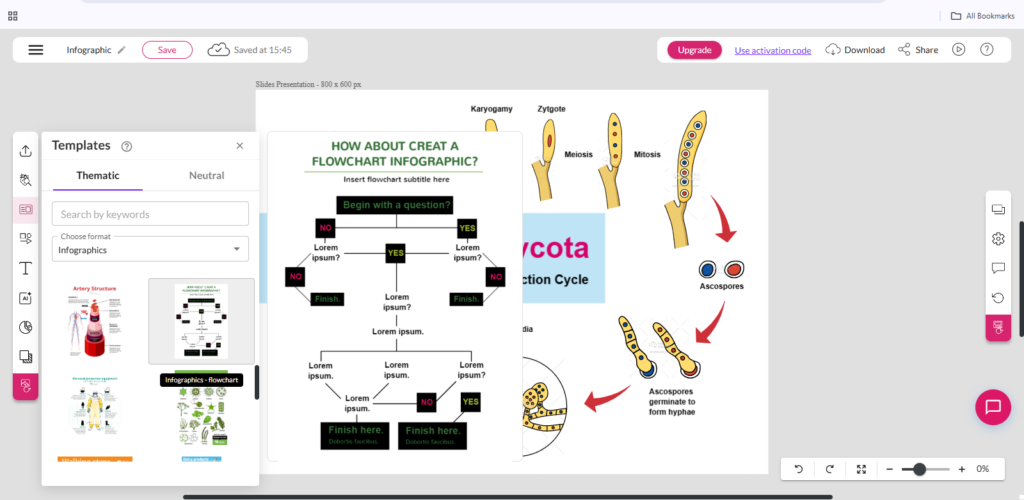Click 'Saved at 15:45' status text
This screenshot has width=1024, height=500.
click(x=263, y=50)
